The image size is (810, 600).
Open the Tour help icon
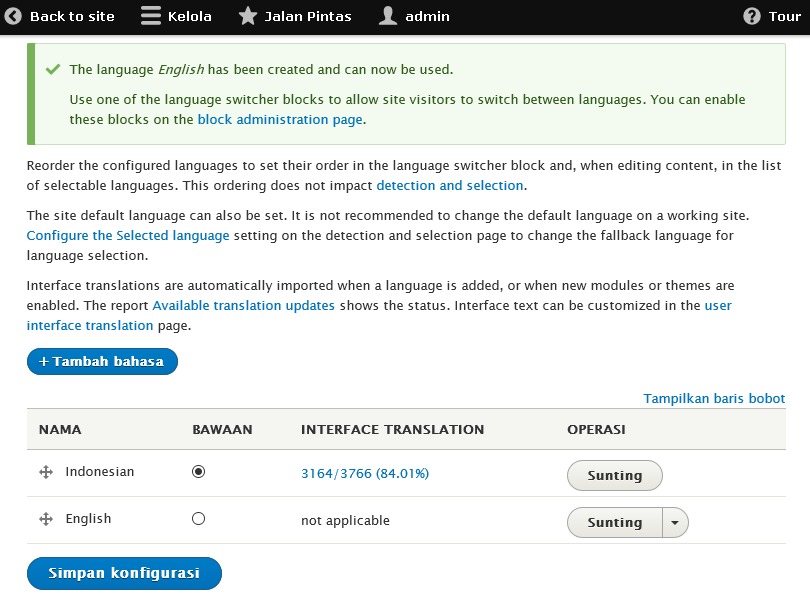tap(752, 16)
